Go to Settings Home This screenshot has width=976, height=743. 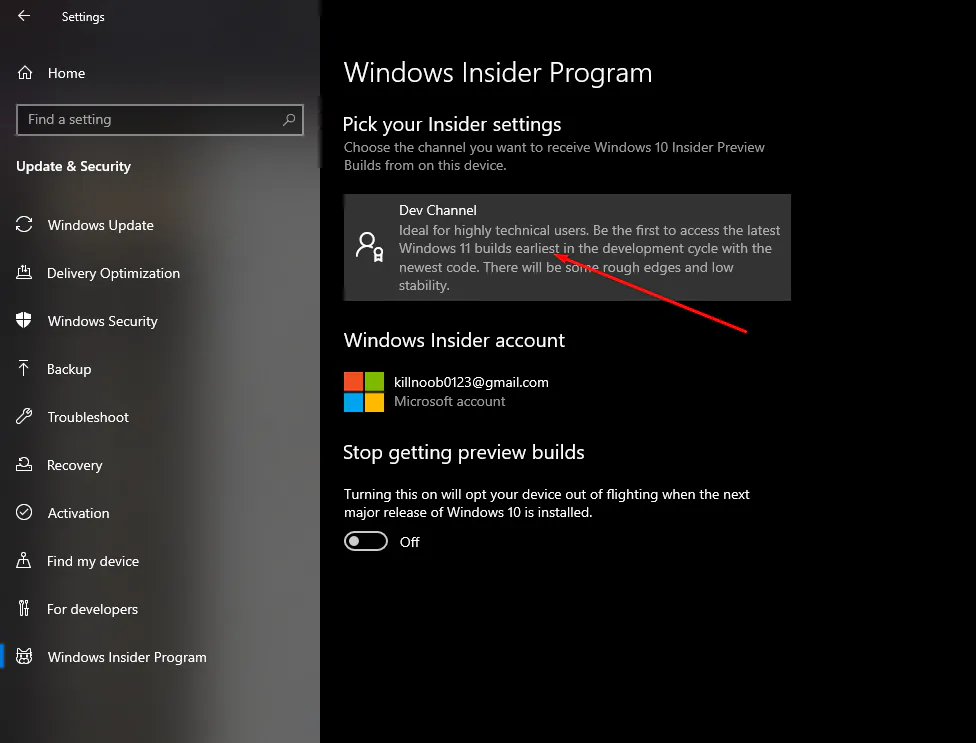pos(66,73)
